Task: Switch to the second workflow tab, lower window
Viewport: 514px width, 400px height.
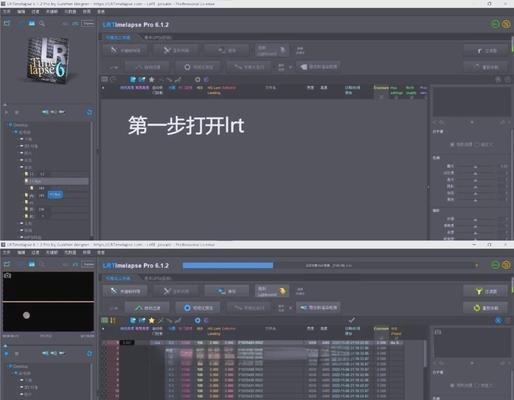Action: (158, 278)
